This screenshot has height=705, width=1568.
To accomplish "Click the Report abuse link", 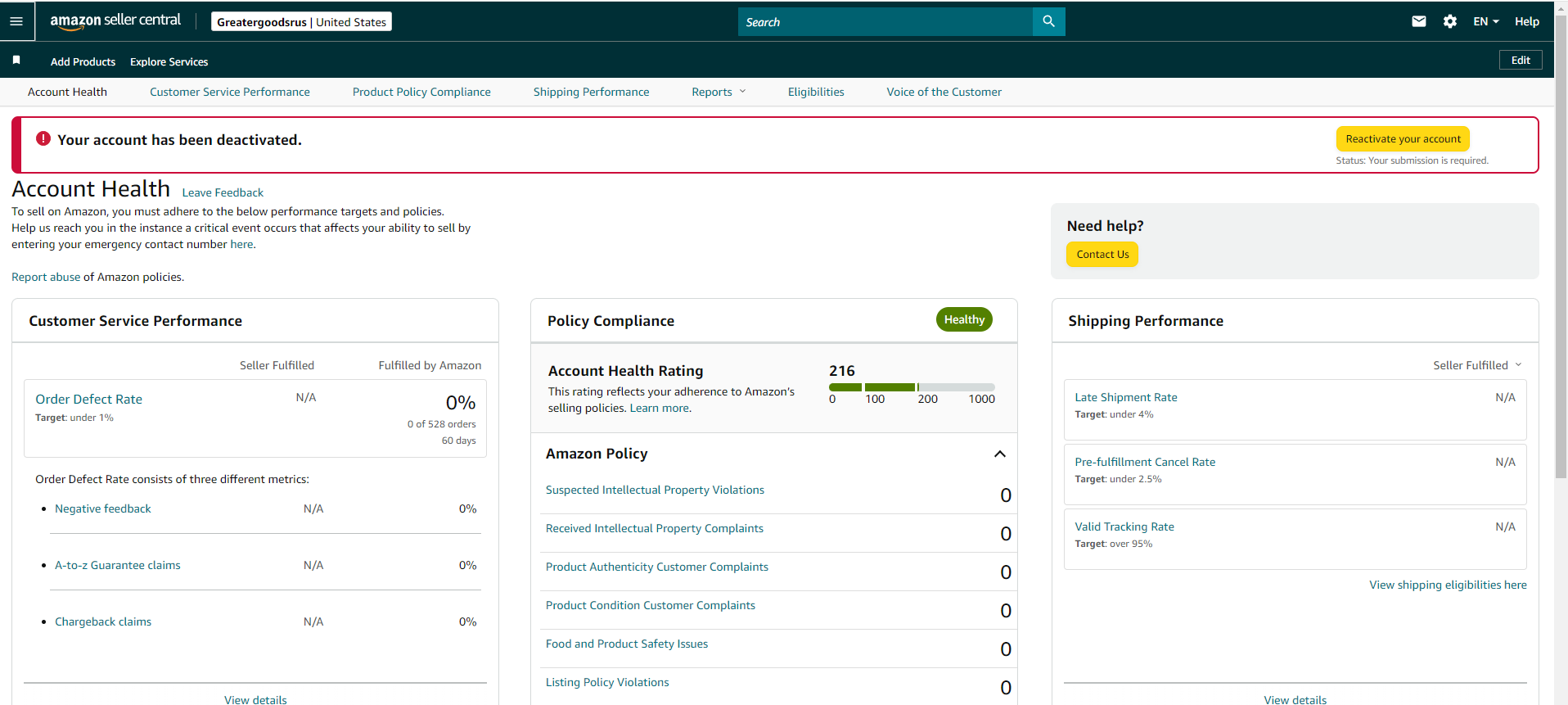I will [46, 277].
